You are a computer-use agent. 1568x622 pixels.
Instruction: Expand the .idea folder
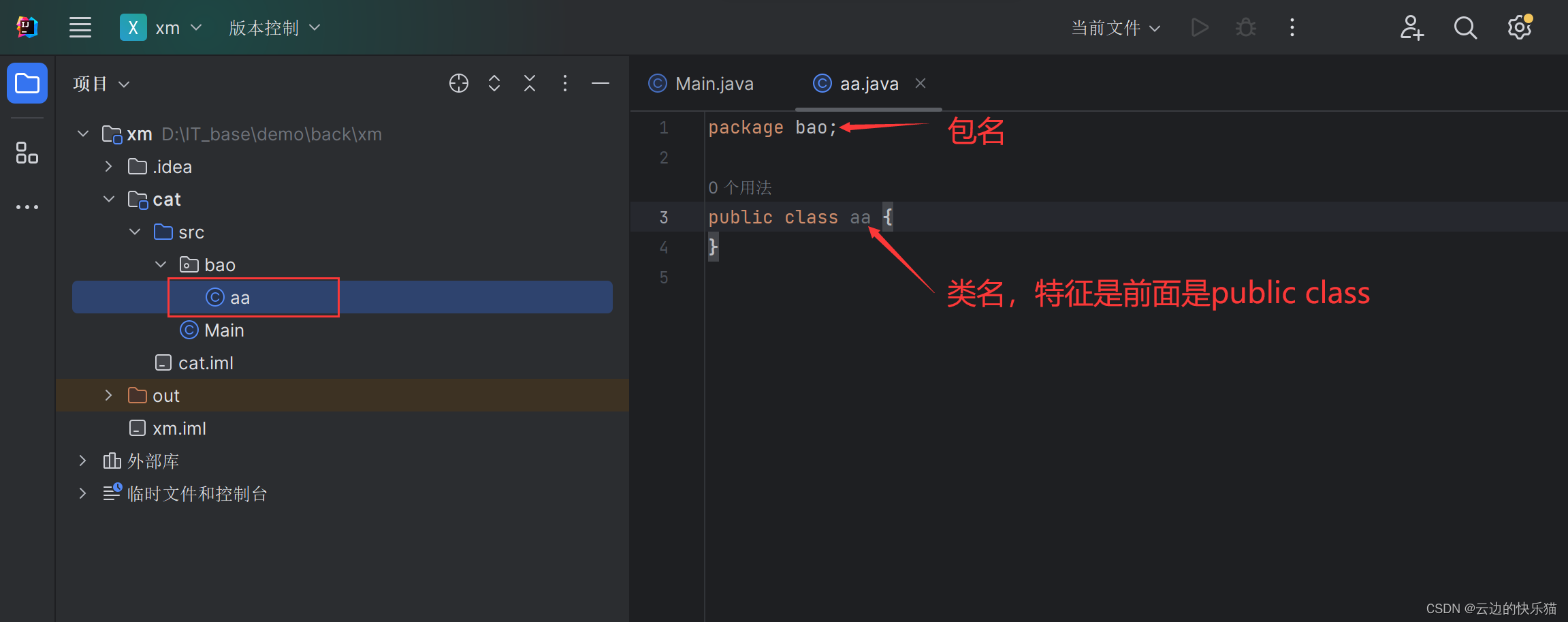click(x=109, y=166)
